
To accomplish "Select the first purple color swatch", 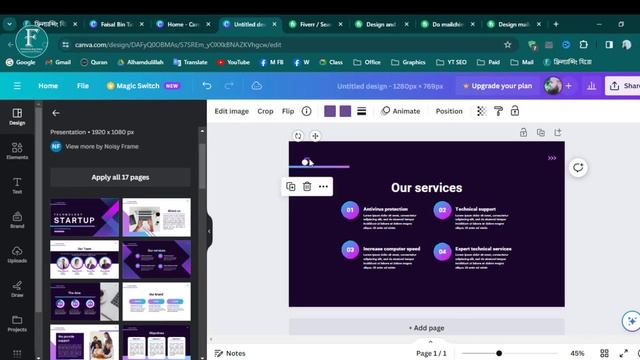I will tap(330, 111).
